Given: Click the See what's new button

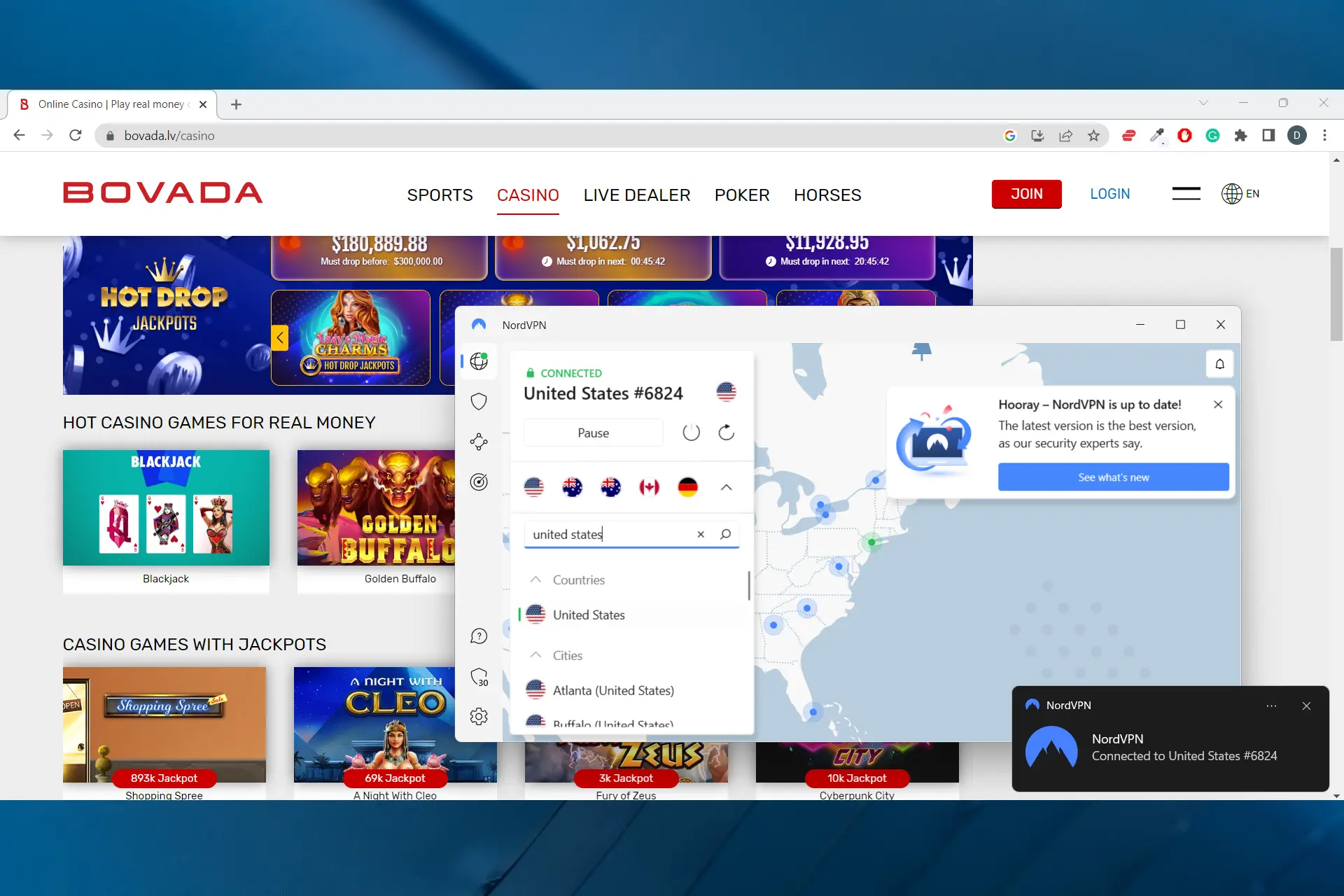Looking at the screenshot, I should click(x=1113, y=477).
